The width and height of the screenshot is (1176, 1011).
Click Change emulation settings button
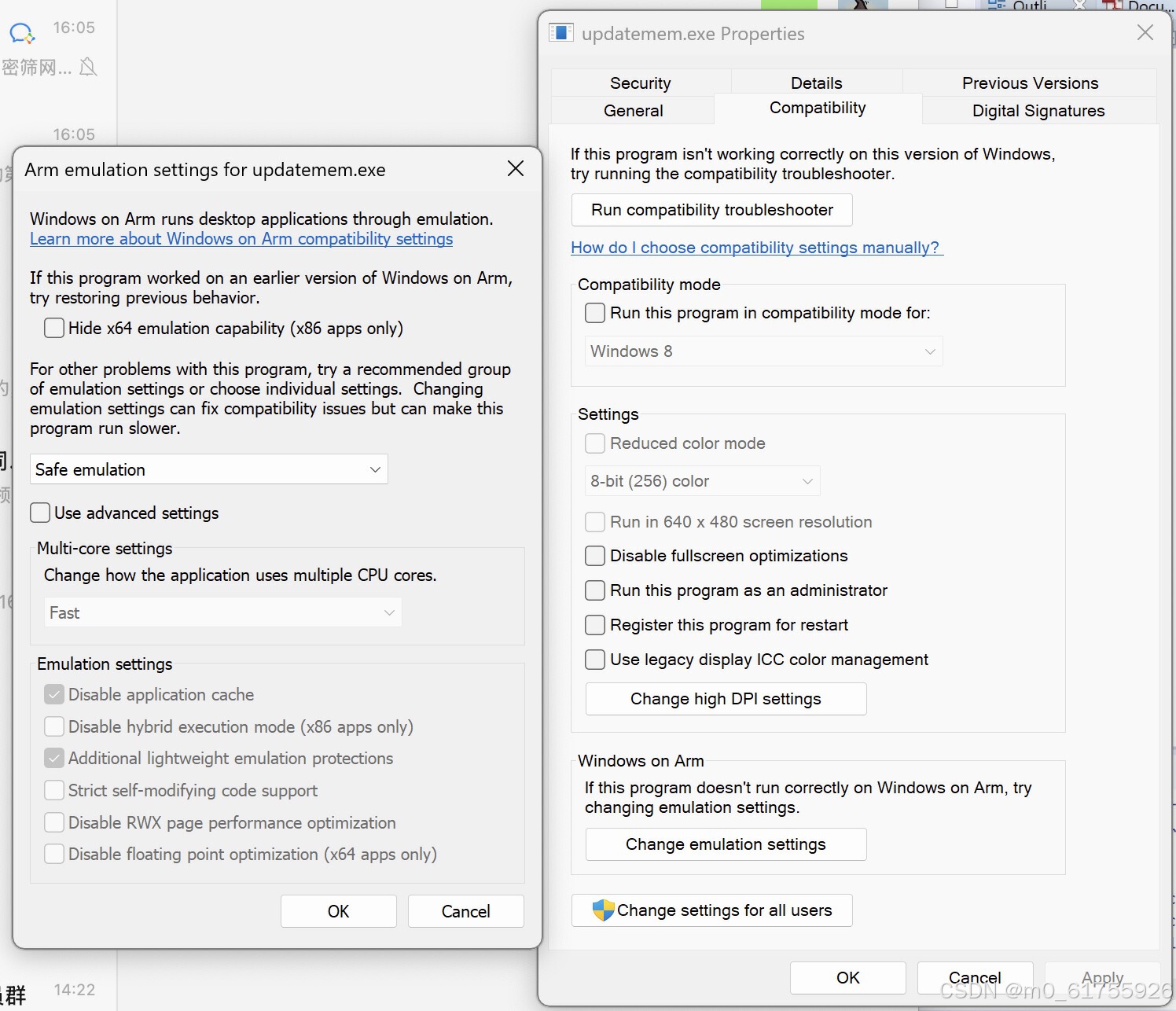pos(726,844)
